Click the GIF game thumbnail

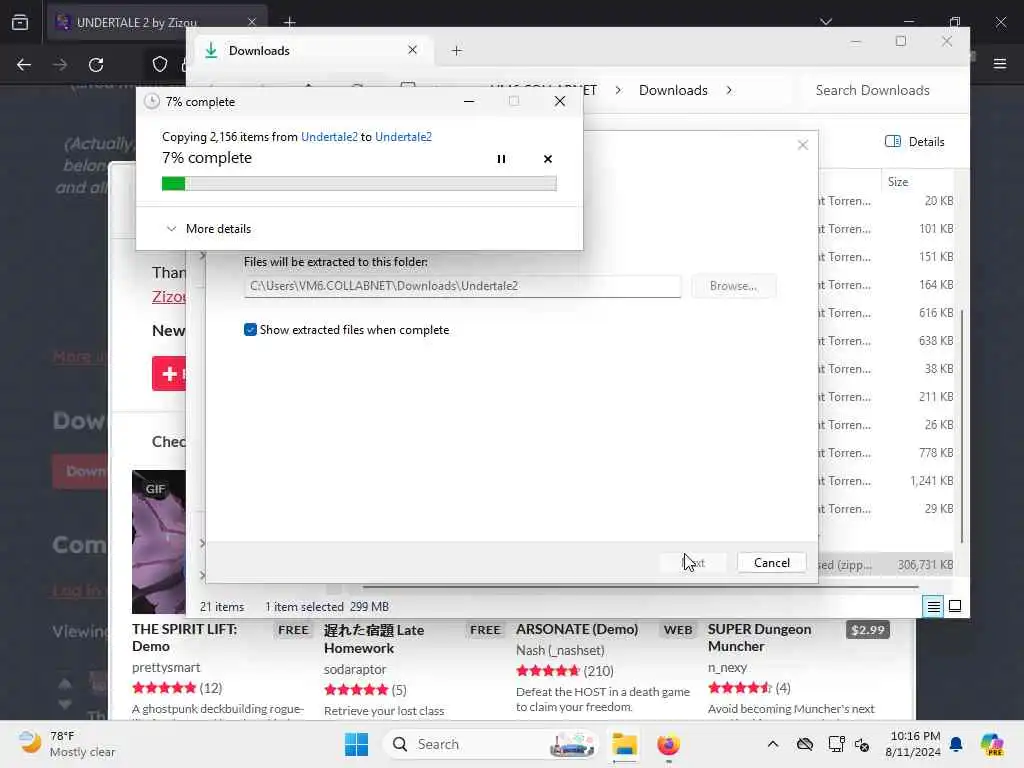159,541
